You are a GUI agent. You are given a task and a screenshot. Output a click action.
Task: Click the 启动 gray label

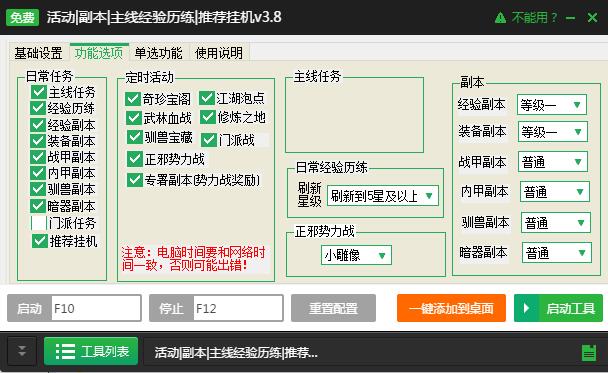click(29, 308)
